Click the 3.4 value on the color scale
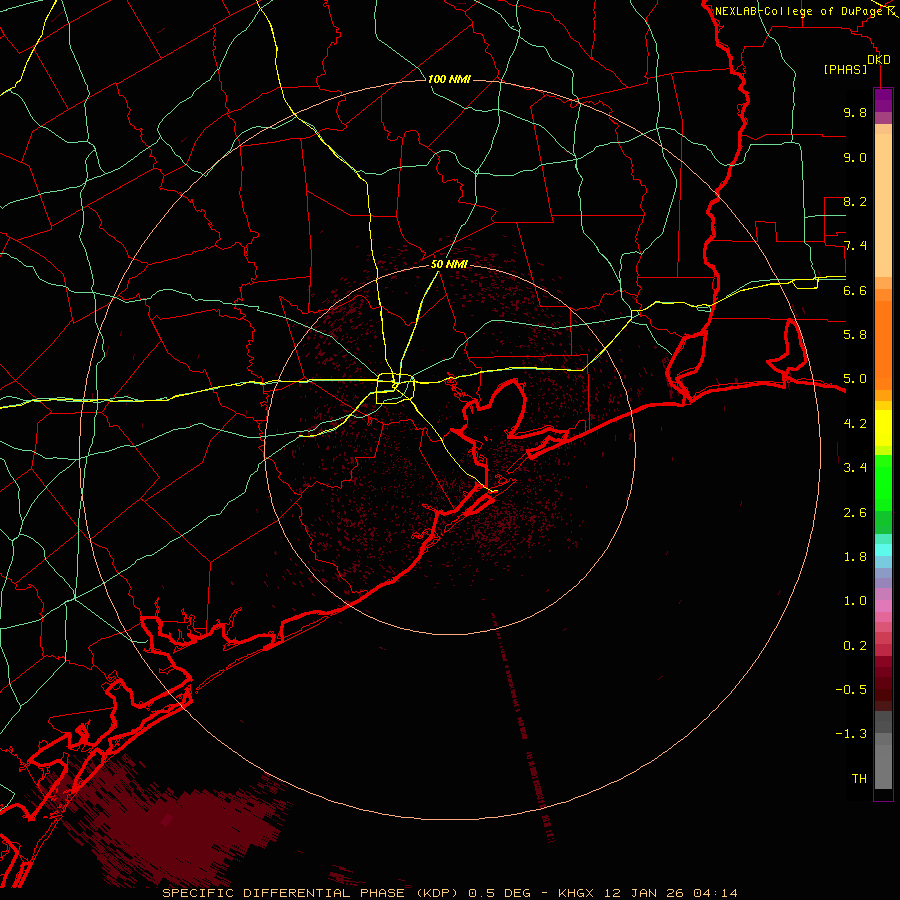 pos(855,468)
